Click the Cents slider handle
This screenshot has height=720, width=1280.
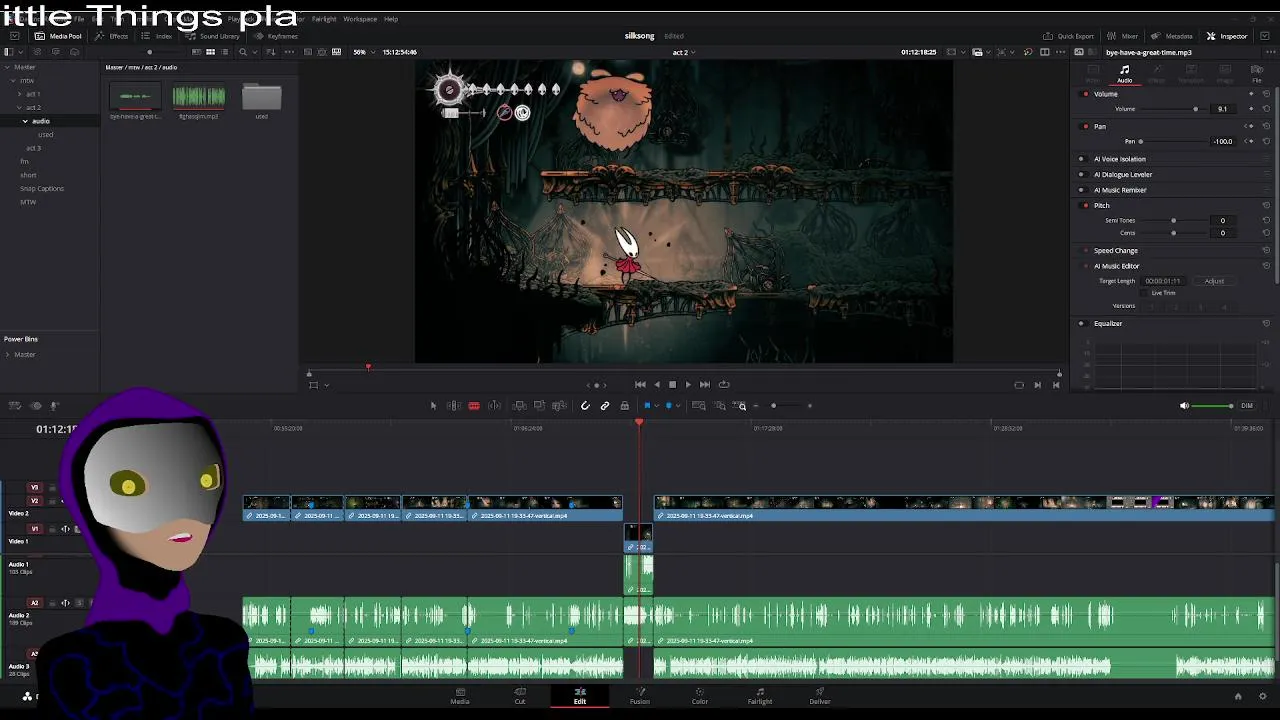click(x=1174, y=233)
